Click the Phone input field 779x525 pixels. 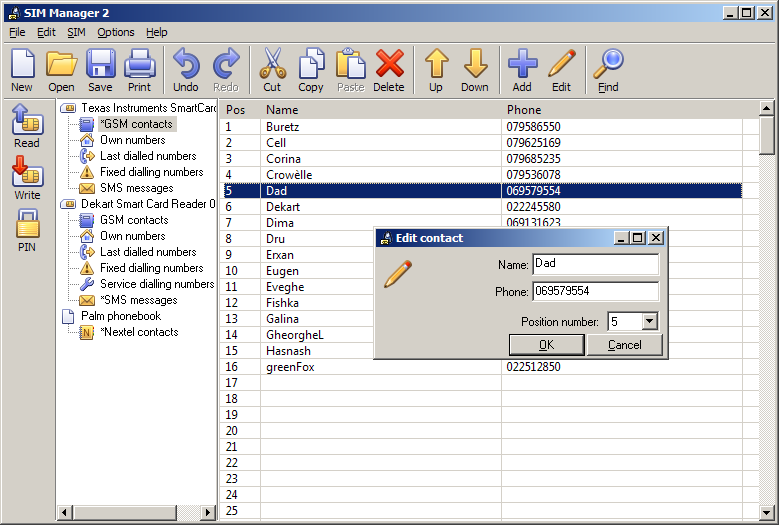point(596,291)
